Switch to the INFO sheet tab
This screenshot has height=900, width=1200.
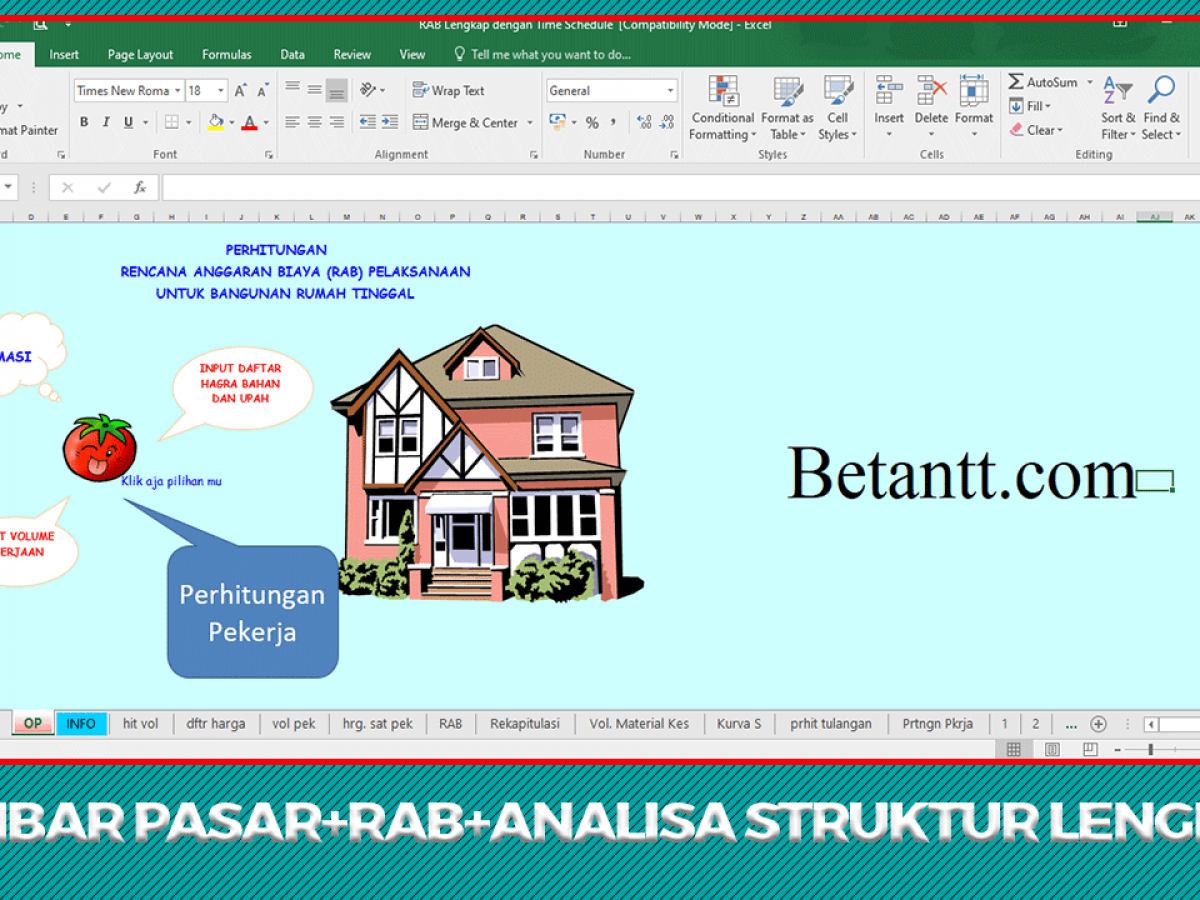click(x=82, y=724)
